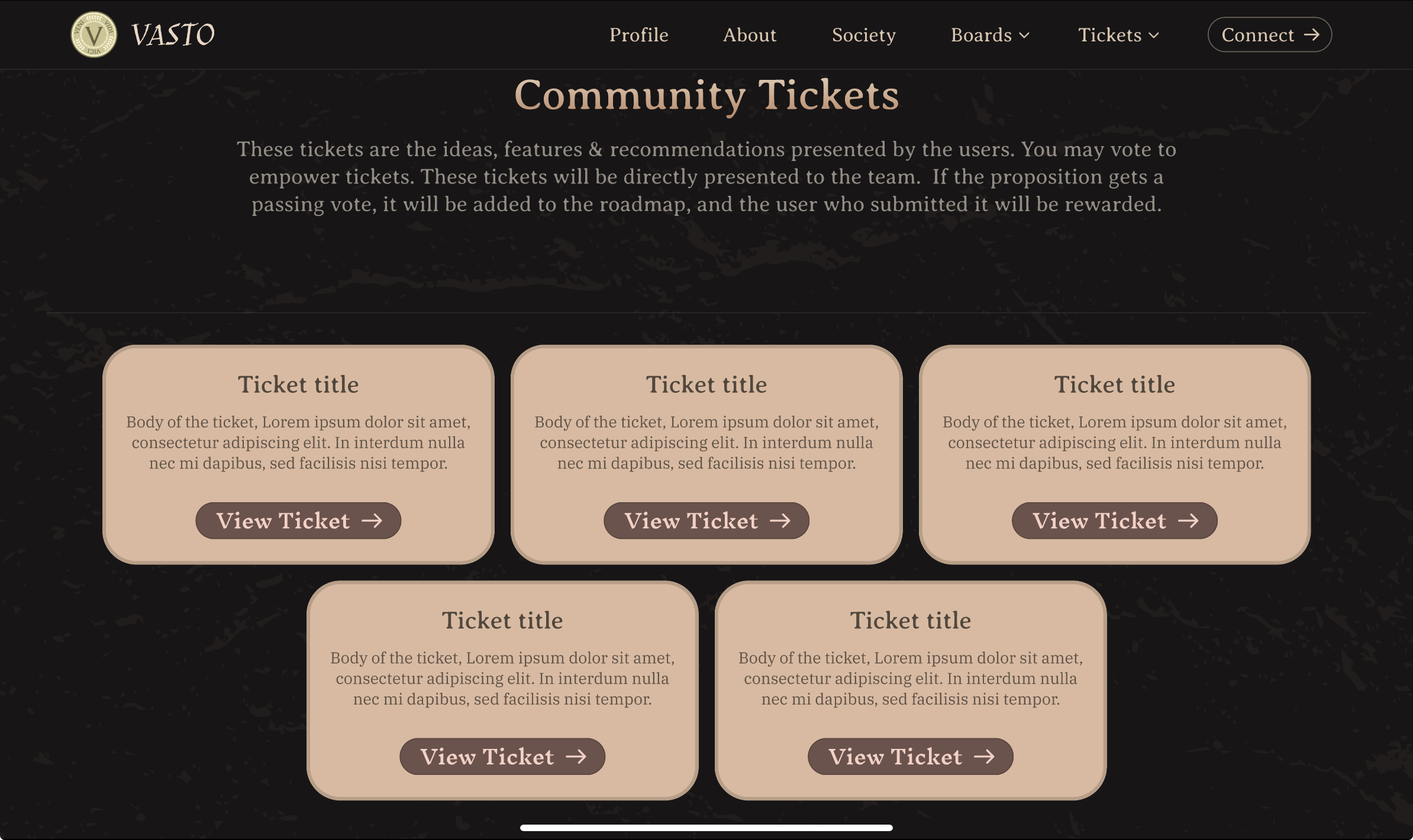This screenshot has height=840, width=1413.
Task: Click the VASTO coin logo icon
Action: [93, 34]
